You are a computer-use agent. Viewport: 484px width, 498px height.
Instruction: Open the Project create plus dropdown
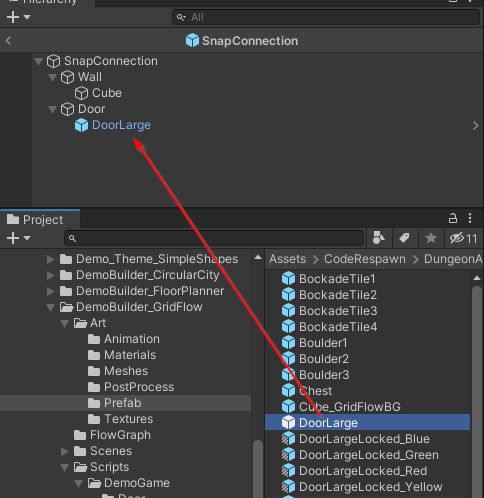click(x=19, y=238)
